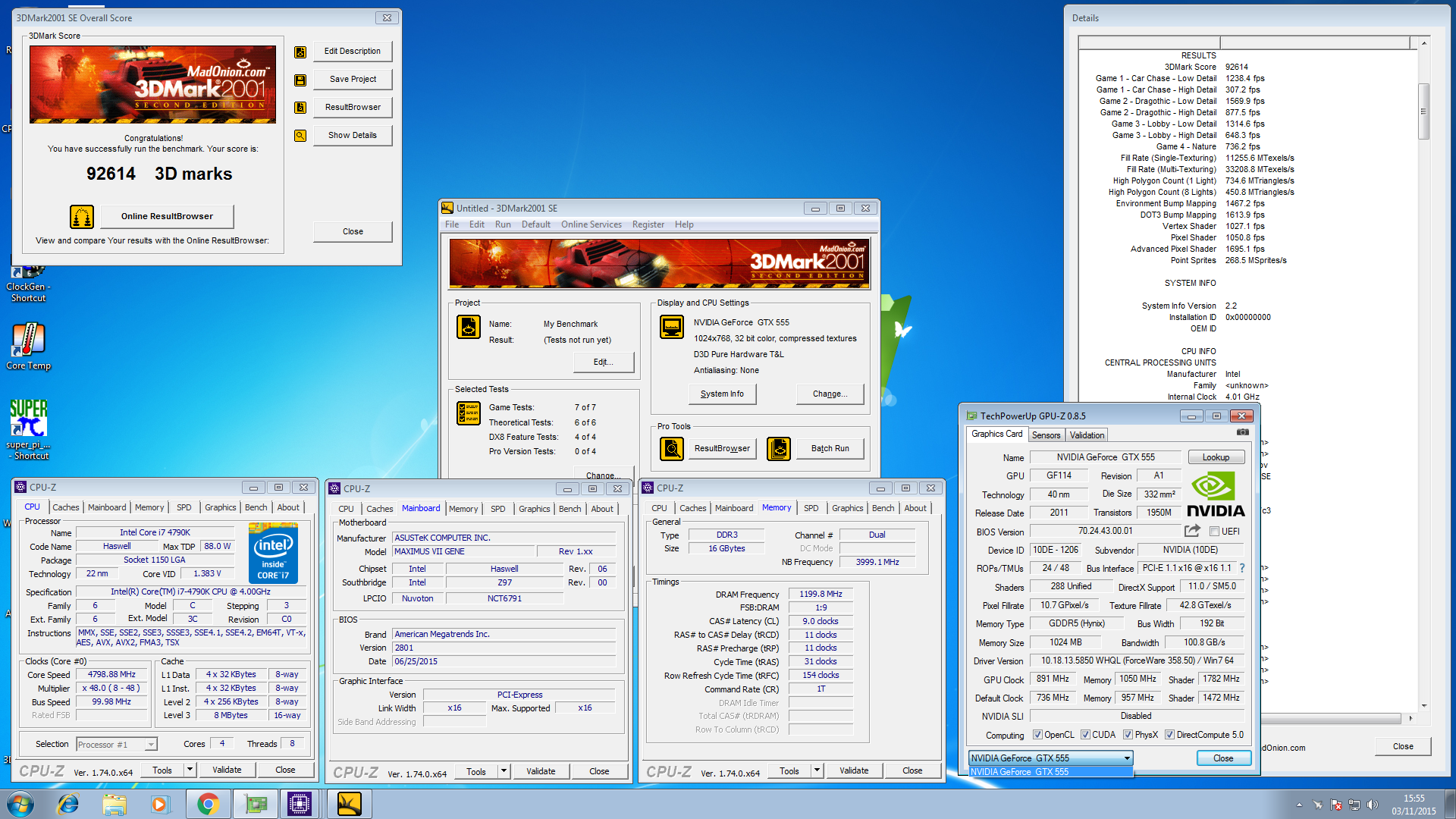Screen dimensions: 1456x819
Task: Click the Online ResultBrowser chess icon
Action: point(82,217)
